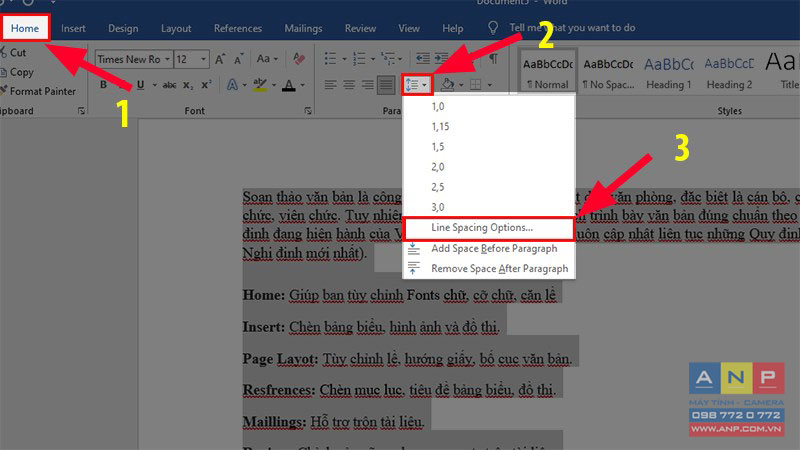Choose Add Space Before Paragraph
This screenshot has height=450, width=800.
[x=489, y=248]
